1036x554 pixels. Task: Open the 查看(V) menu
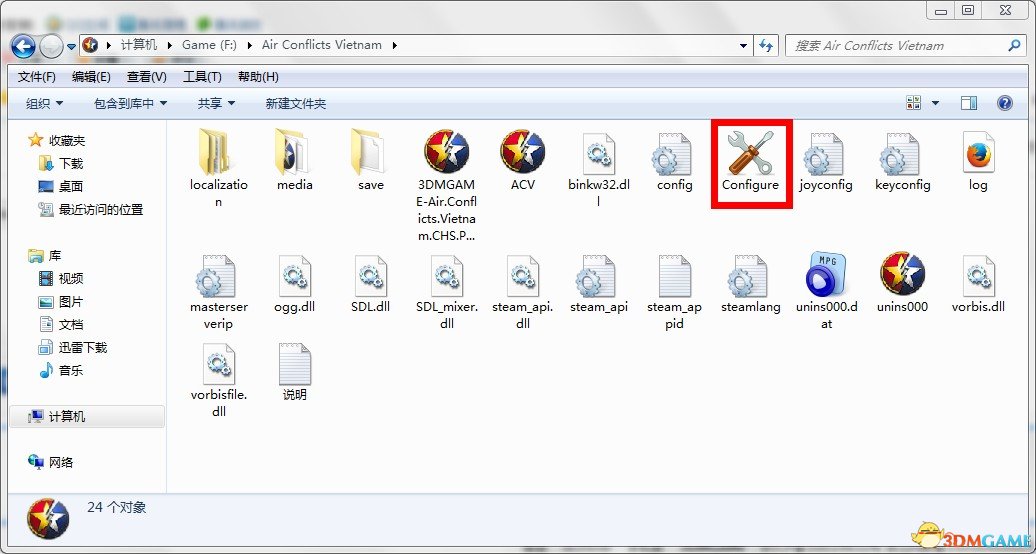pos(147,77)
